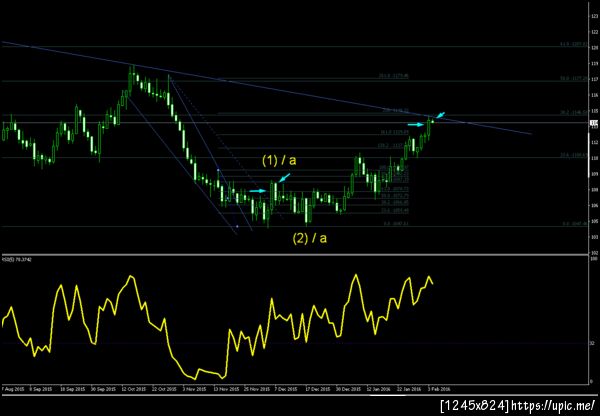Viewport: 600px width, 416px height.
Task: Open the https://uplc.me/ link text
Action: pyautogui.click(x=553, y=405)
